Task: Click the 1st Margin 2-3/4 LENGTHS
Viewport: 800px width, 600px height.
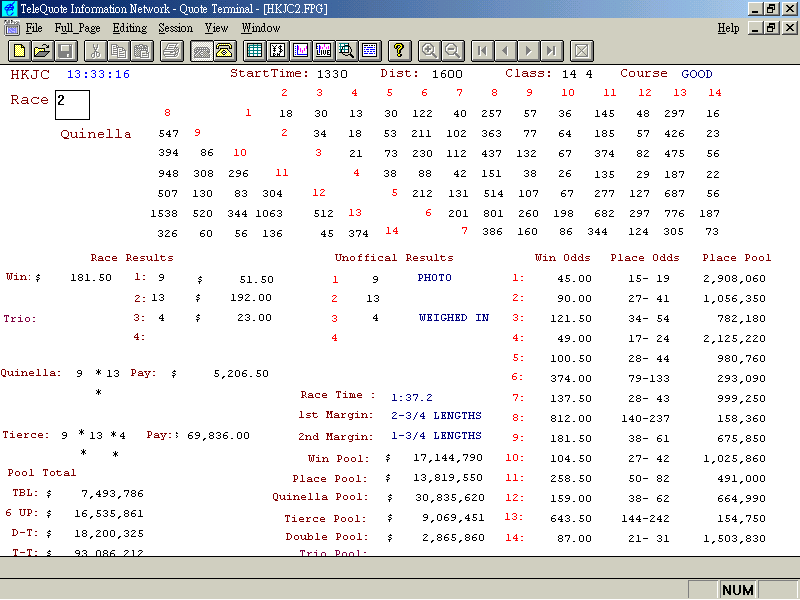Action: (x=436, y=416)
